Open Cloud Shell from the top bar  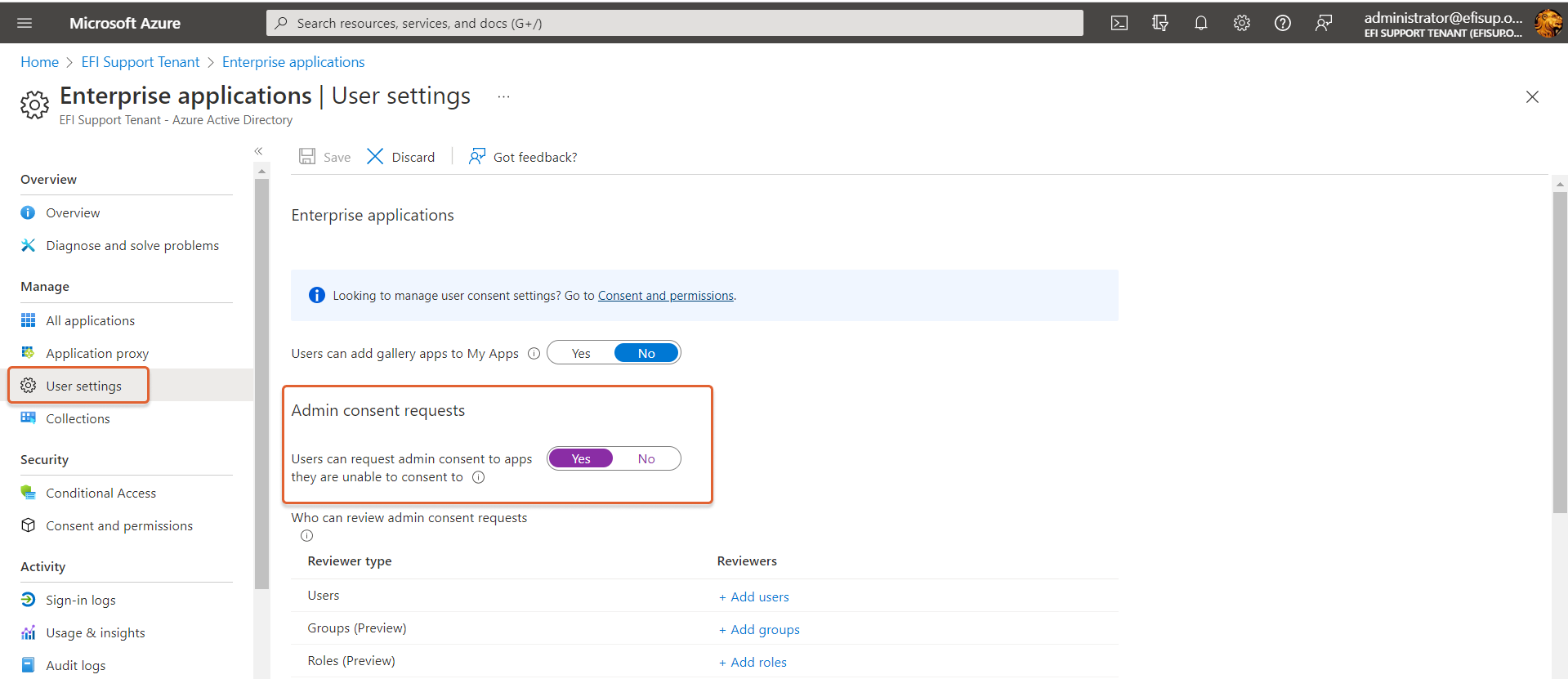coord(1119,23)
